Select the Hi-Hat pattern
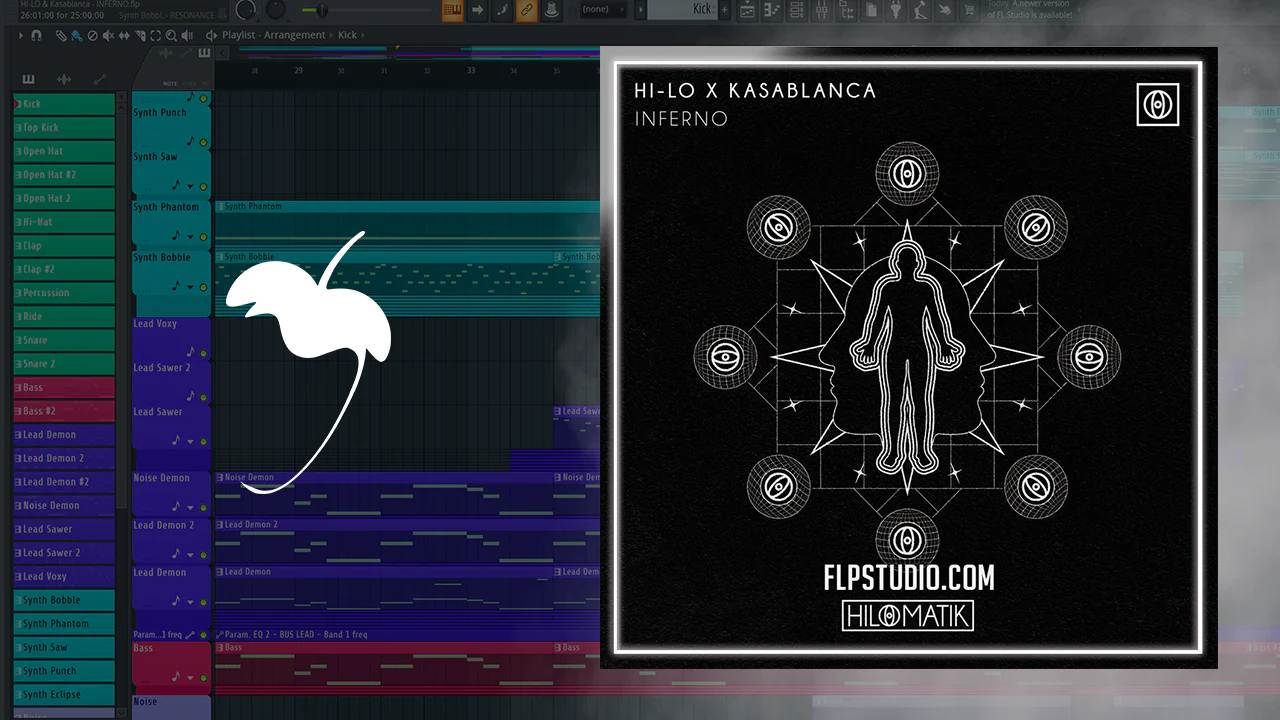 tap(64, 222)
